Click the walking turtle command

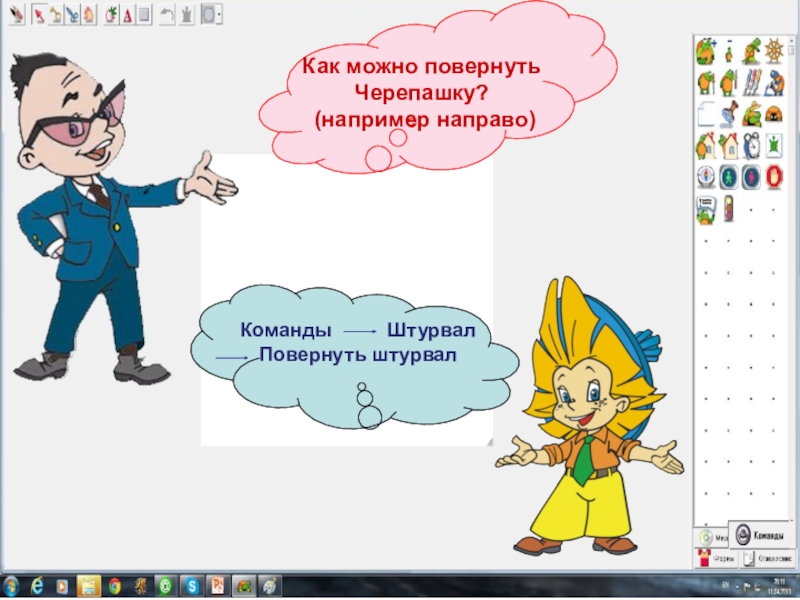752,51
